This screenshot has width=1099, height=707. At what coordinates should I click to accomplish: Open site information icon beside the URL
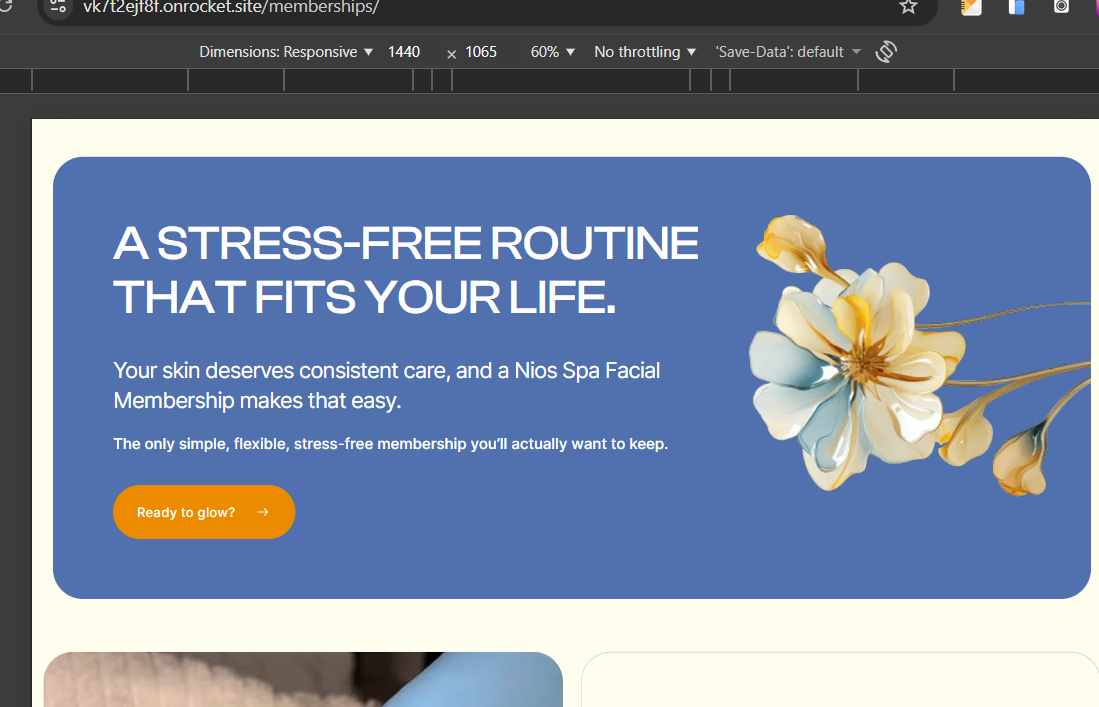point(58,7)
